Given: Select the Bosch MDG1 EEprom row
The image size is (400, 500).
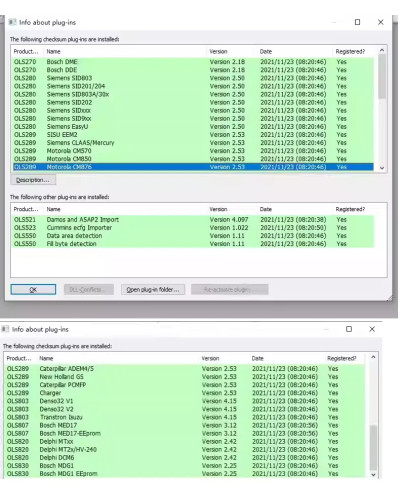Looking at the screenshot, I should coord(185,474).
